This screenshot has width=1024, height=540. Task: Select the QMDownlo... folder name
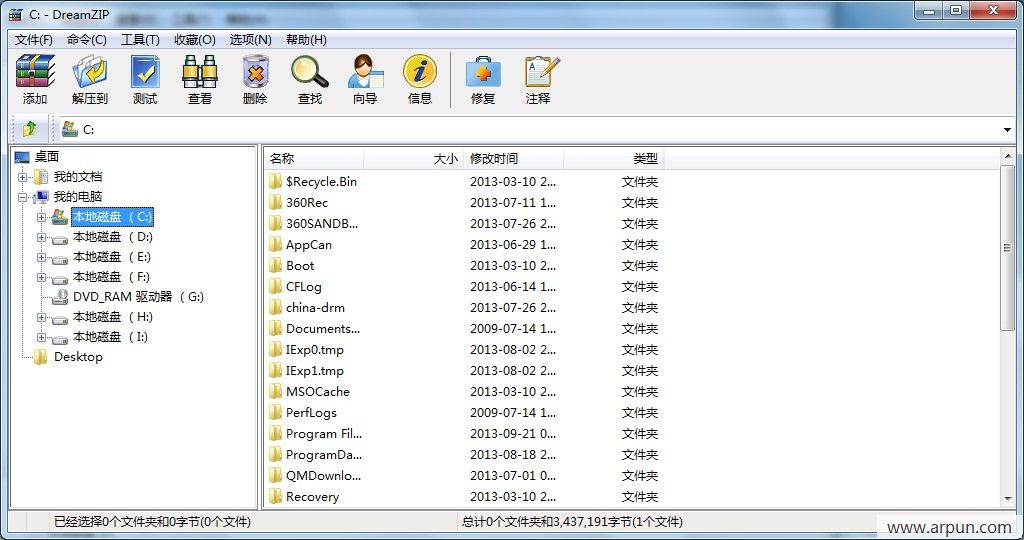[x=323, y=475]
